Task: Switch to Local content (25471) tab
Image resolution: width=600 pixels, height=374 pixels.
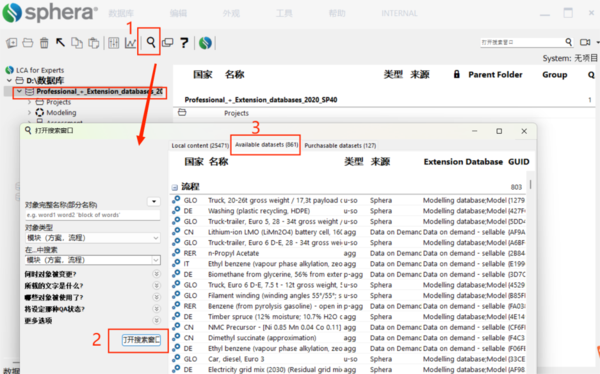Action: (200, 145)
